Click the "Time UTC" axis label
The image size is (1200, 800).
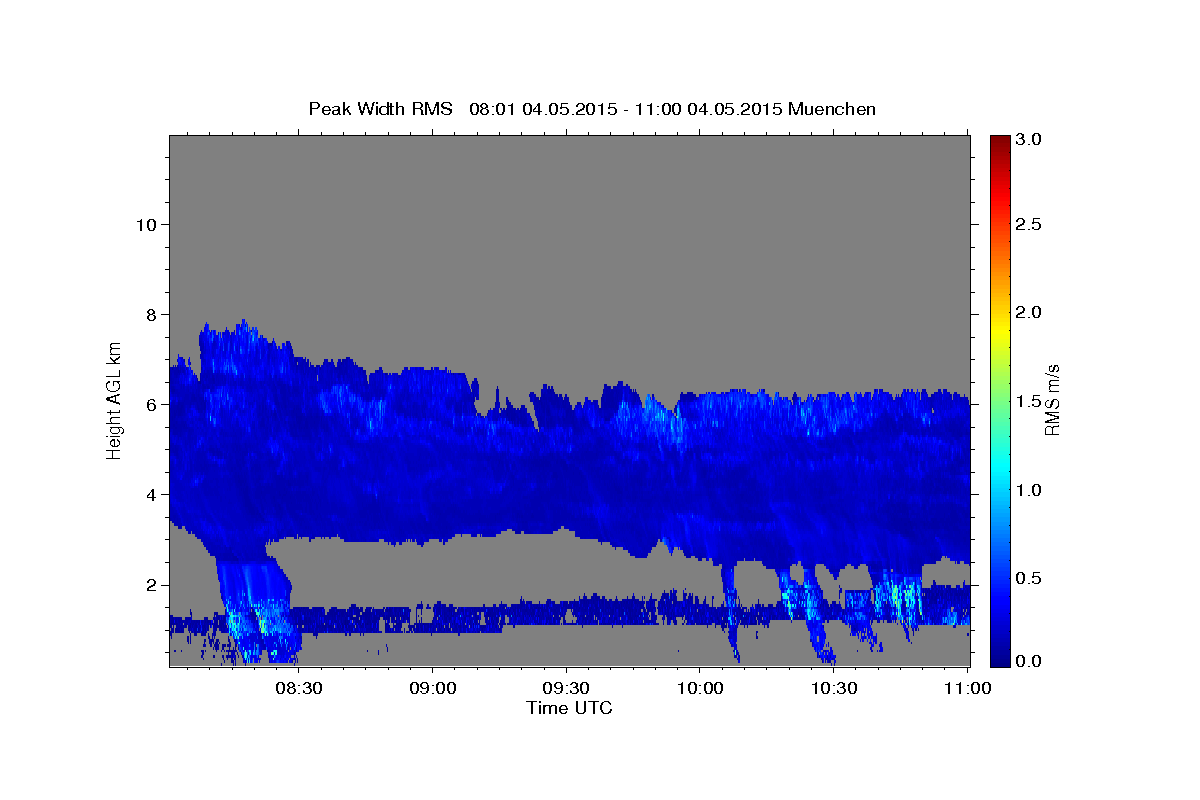(x=569, y=707)
